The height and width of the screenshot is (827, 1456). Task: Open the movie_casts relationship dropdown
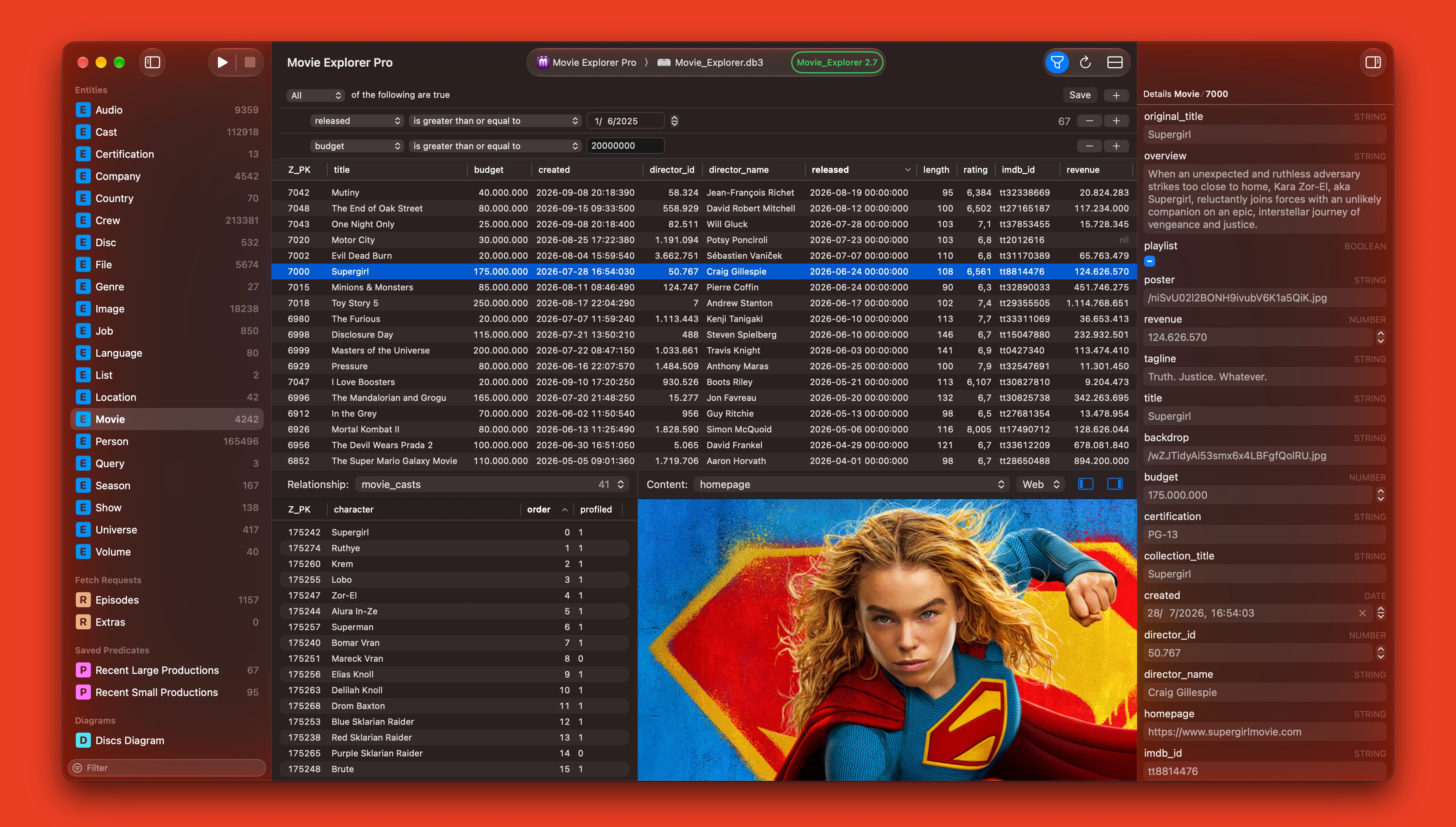tap(492, 485)
